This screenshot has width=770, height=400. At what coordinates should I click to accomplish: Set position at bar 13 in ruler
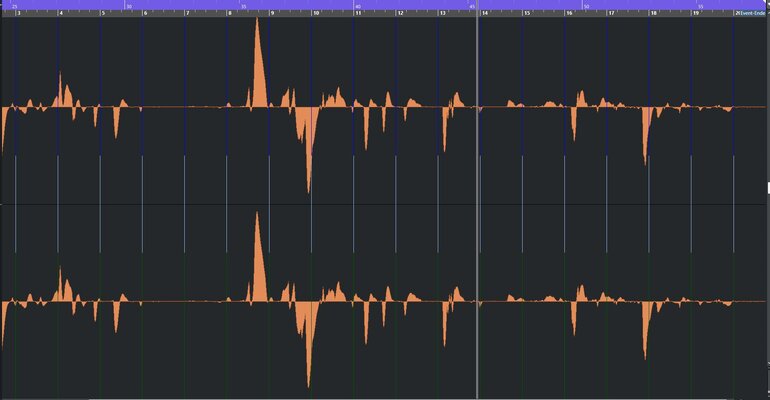tap(442, 13)
